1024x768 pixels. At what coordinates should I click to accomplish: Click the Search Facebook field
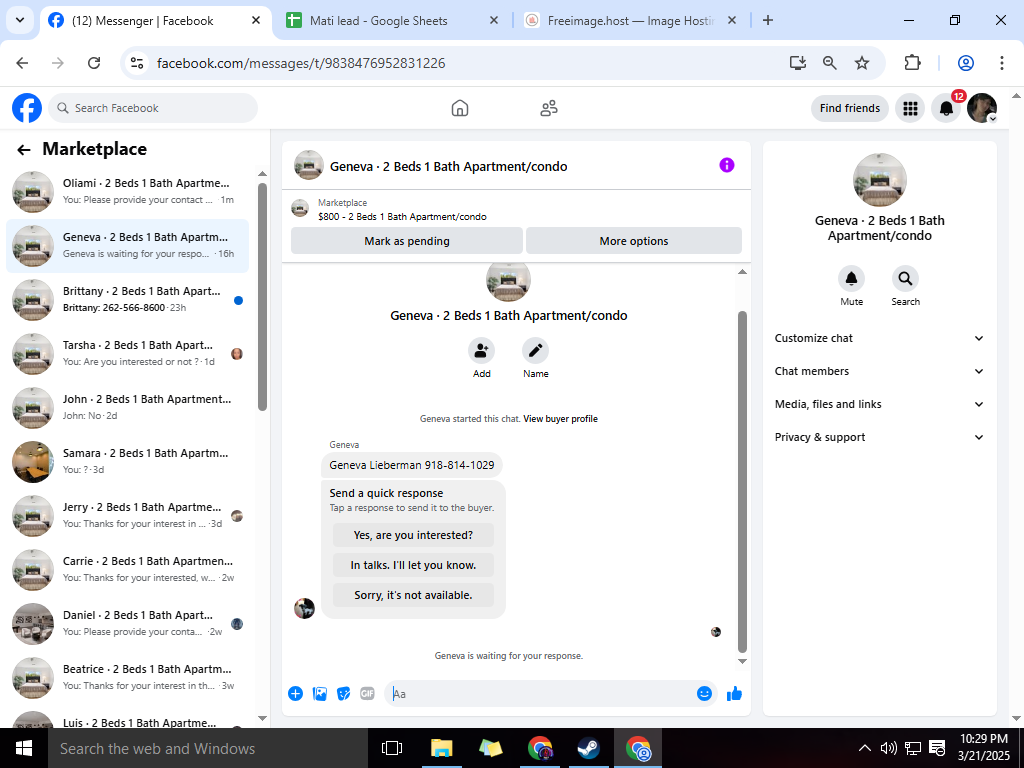[153, 108]
